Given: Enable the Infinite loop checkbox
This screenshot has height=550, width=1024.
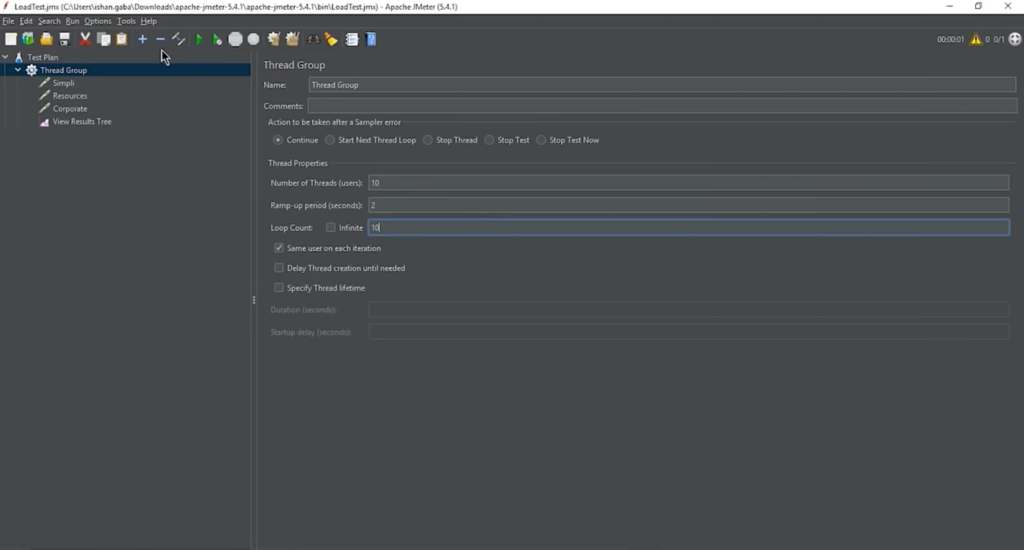Looking at the screenshot, I should [x=331, y=228].
